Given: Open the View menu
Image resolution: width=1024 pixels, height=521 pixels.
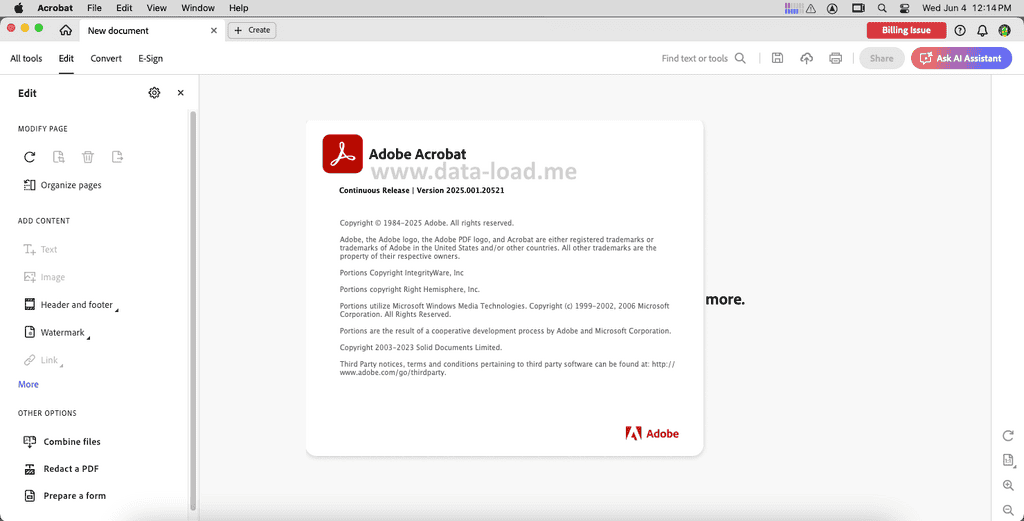Looking at the screenshot, I should click(x=157, y=8).
